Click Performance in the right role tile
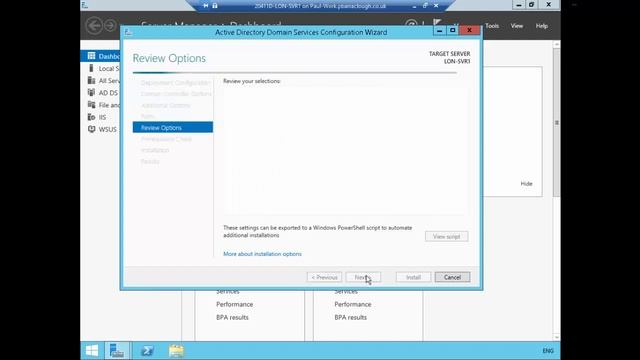 pyautogui.click(x=353, y=304)
